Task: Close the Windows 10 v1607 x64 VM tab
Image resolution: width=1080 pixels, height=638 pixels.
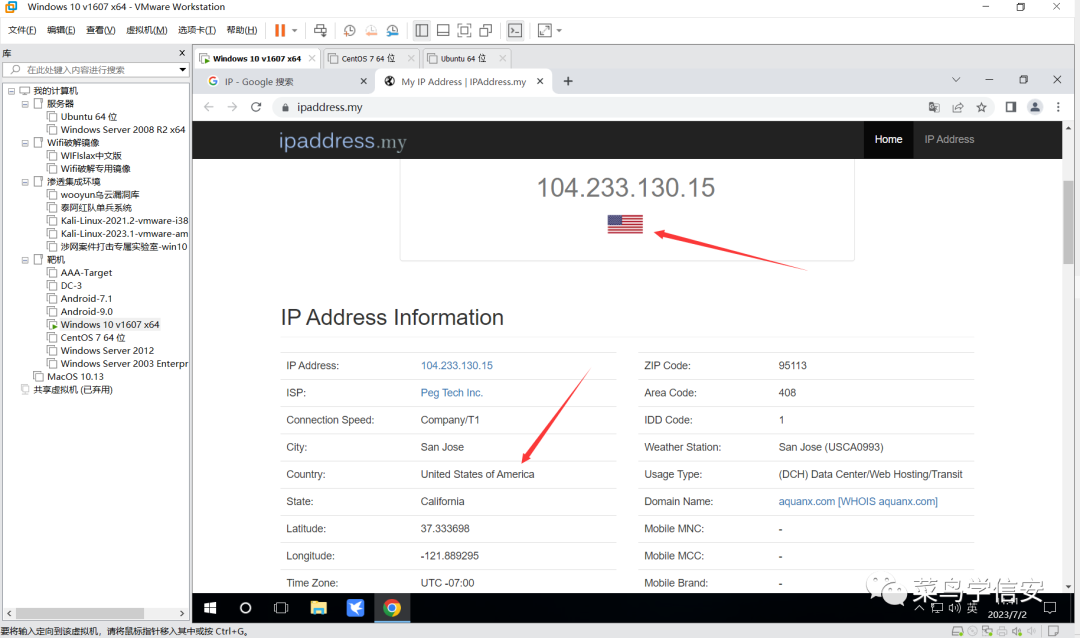Action: tap(312, 59)
